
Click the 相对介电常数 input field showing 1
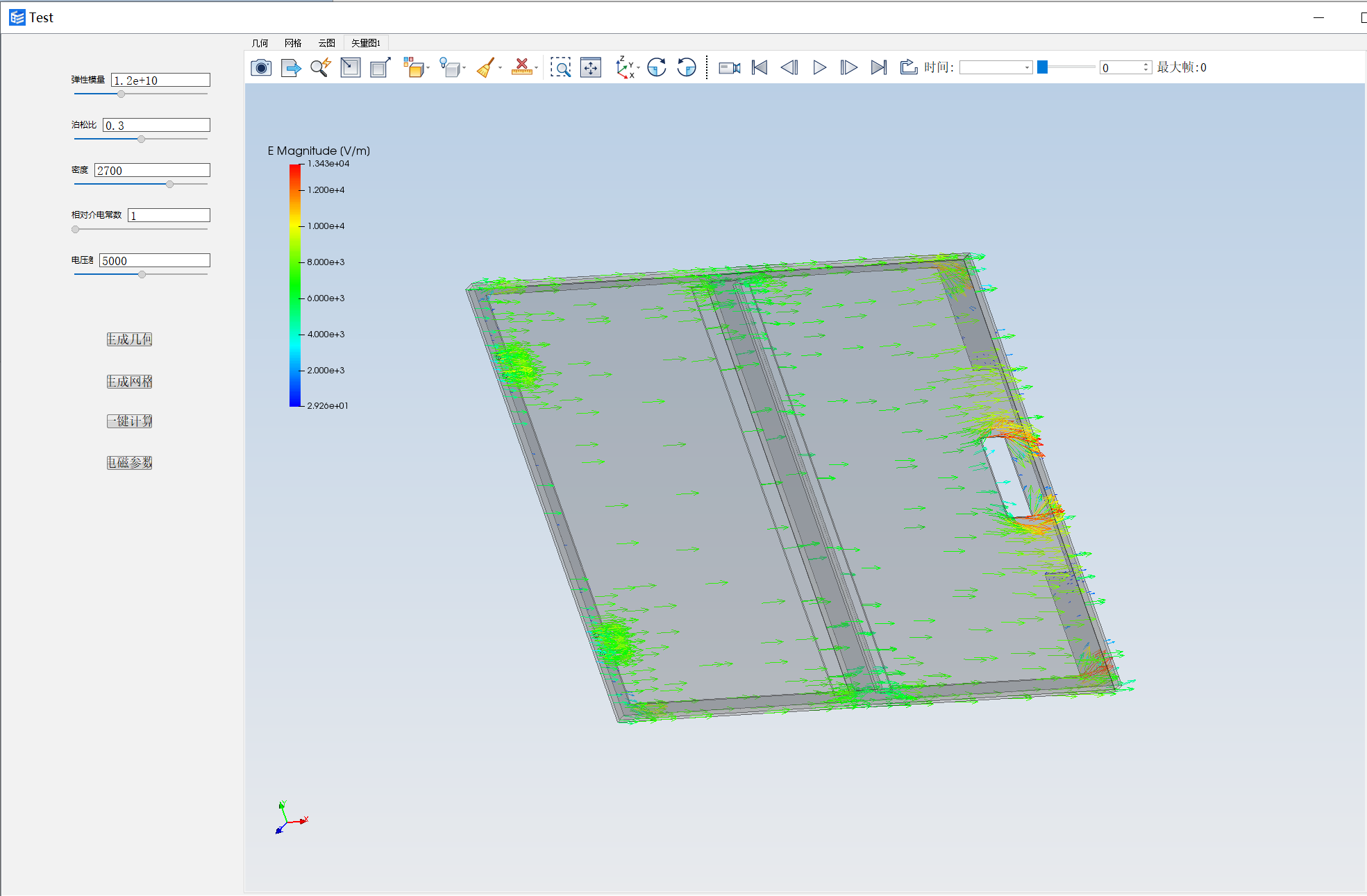(169, 216)
